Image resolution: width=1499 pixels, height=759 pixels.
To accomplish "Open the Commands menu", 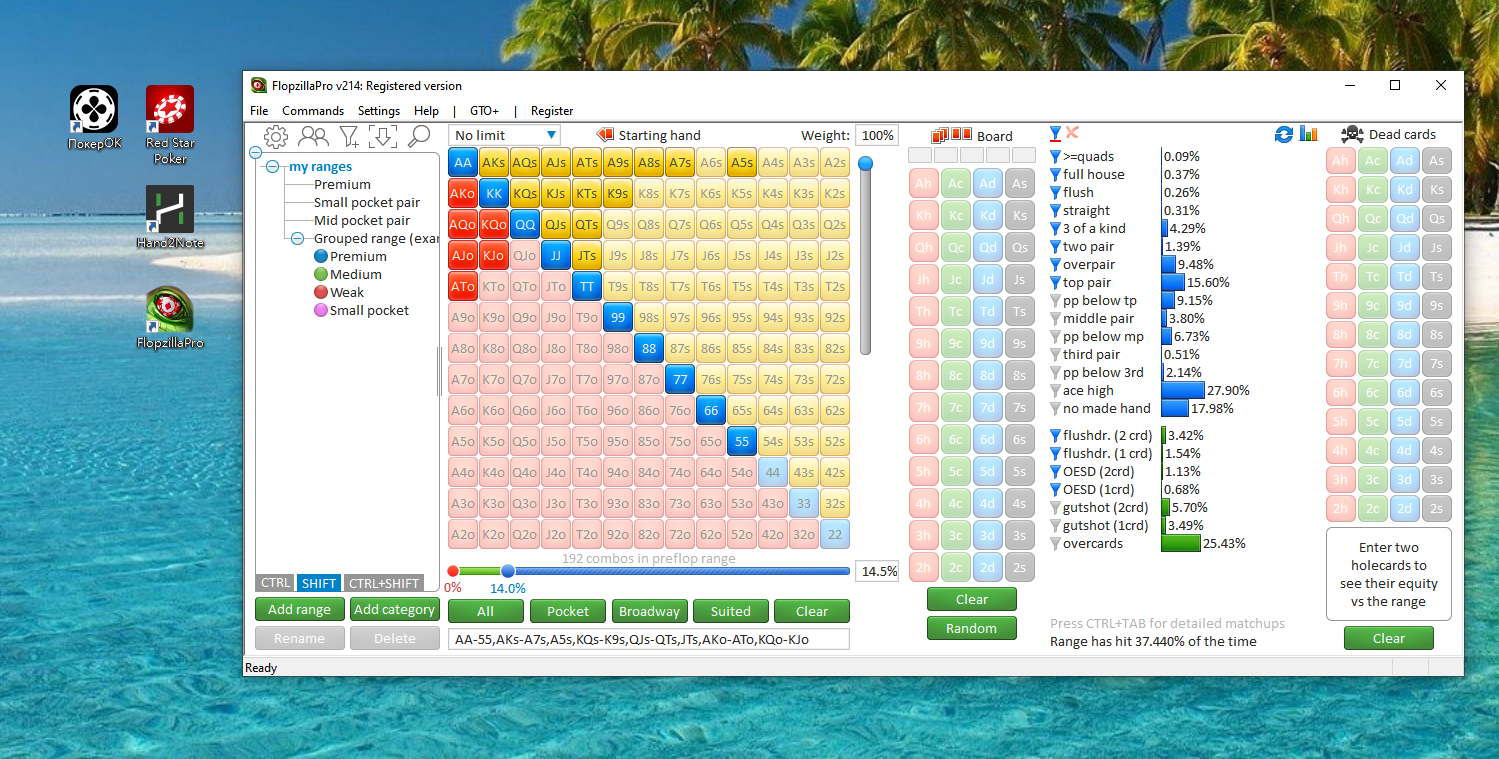I will [x=313, y=111].
